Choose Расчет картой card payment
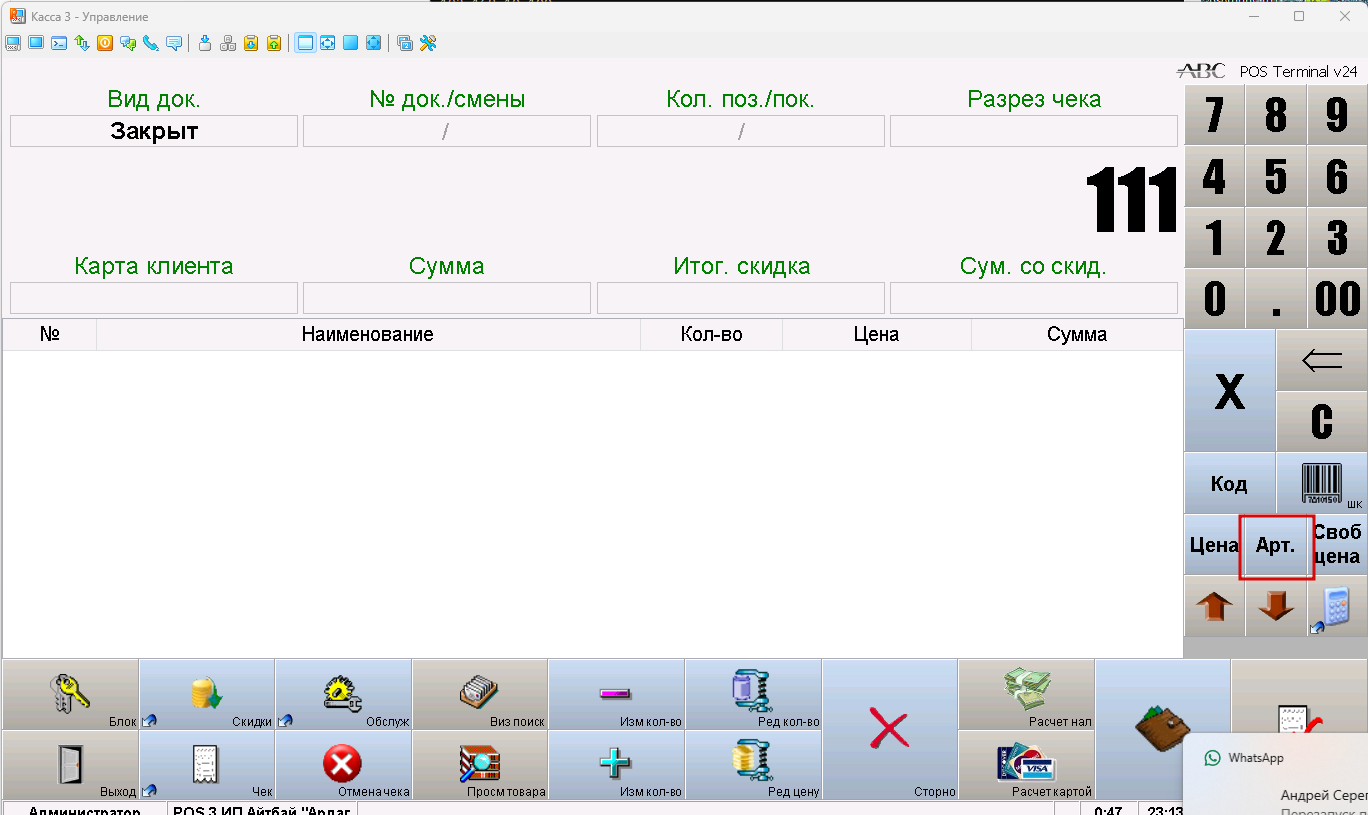Viewport: 1368px width, 815px height. (1027, 765)
